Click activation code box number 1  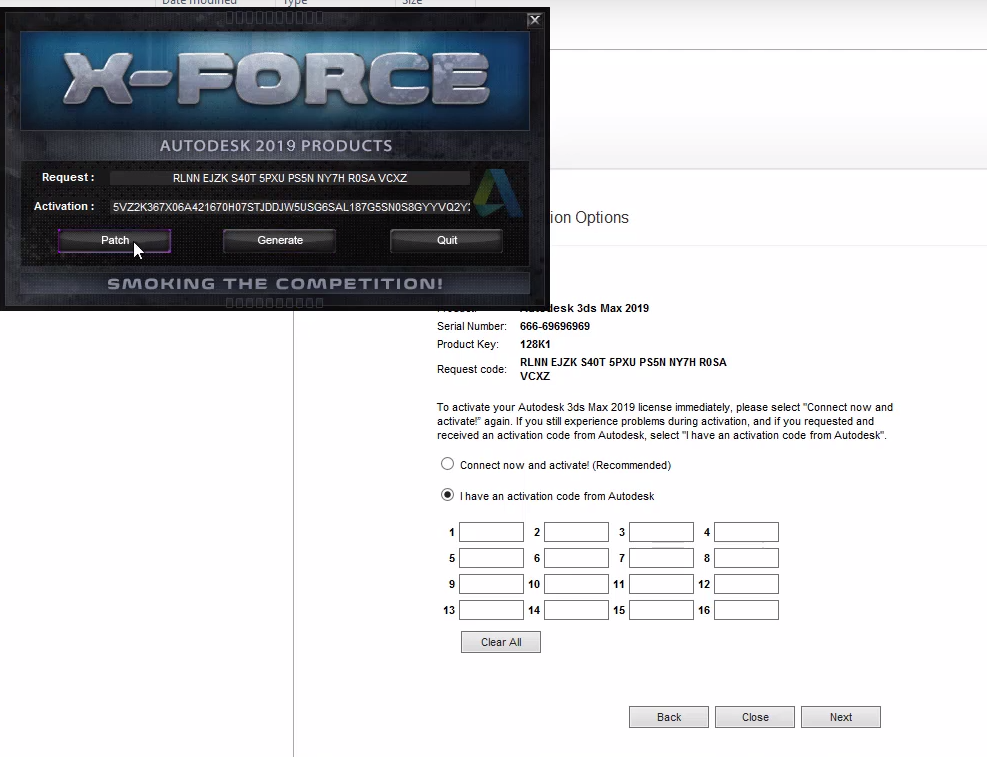pyautogui.click(x=491, y=532)
